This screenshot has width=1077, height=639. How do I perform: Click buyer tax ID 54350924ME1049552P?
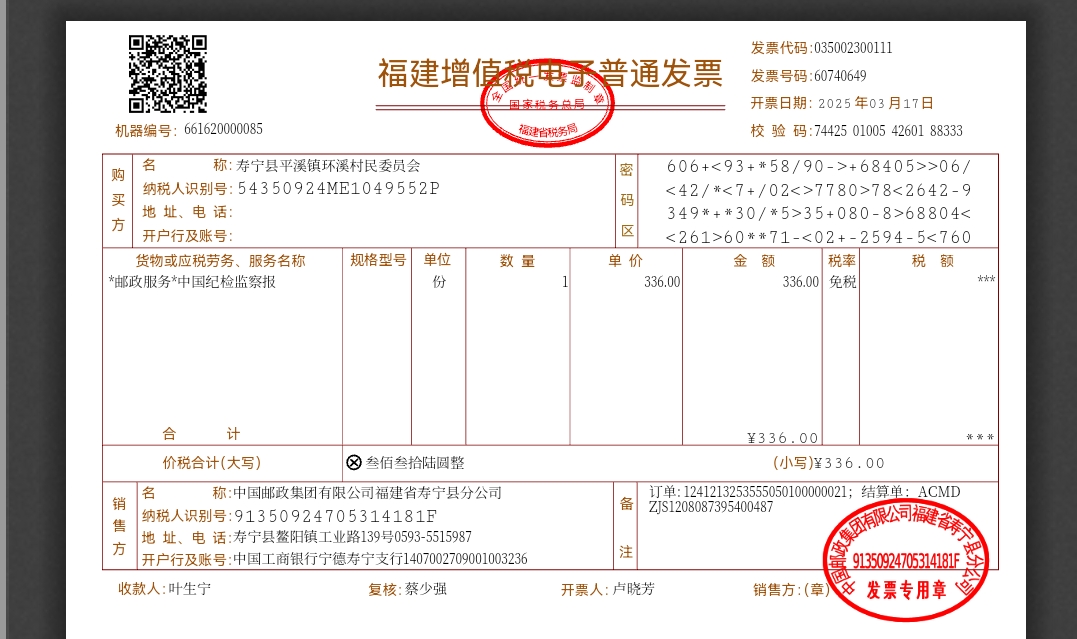pyautogui.click(x=339, y=188)
